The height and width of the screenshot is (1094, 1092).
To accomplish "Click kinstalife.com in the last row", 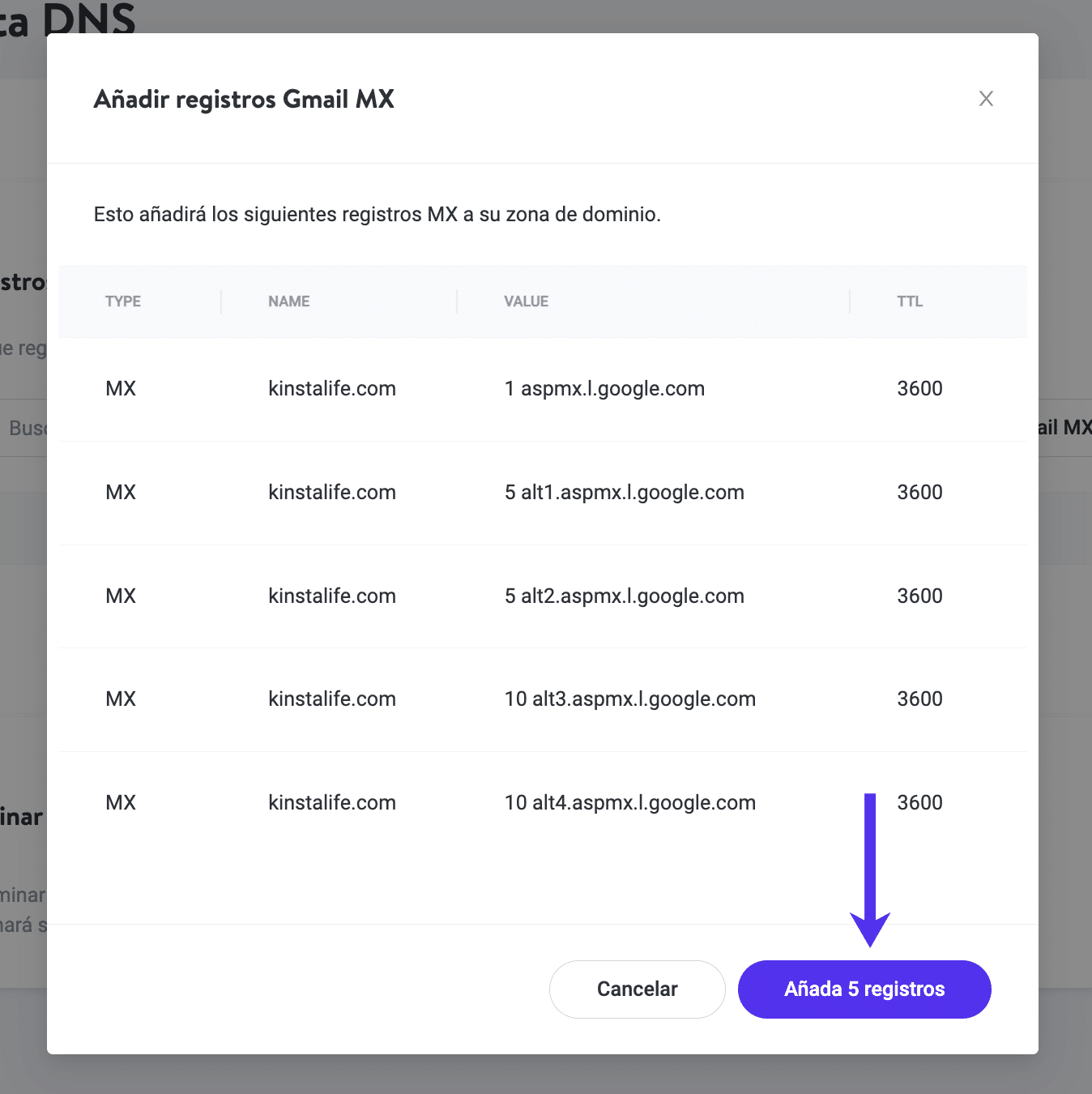I will [x=332, y=803].
